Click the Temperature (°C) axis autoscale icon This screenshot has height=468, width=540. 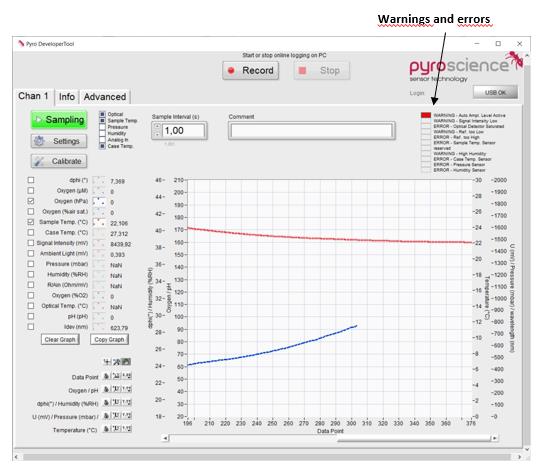[x=116, y=429]
